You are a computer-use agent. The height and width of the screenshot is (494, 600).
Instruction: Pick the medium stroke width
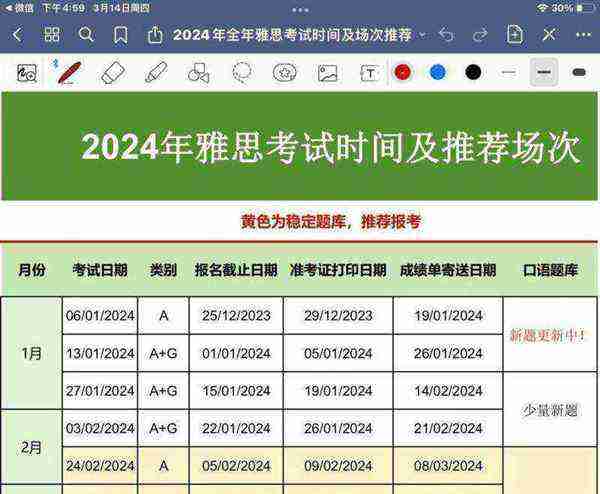pos(544,72)
